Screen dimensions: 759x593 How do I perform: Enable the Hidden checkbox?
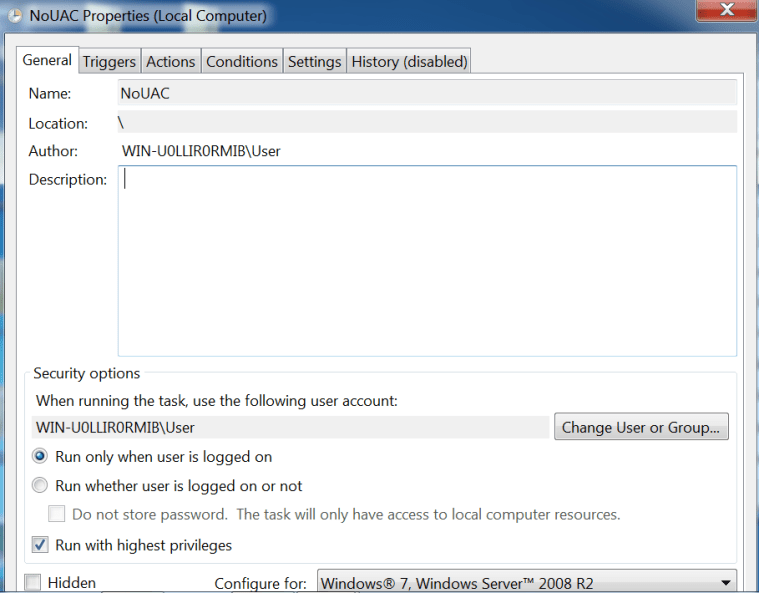[x=33, y=582]
